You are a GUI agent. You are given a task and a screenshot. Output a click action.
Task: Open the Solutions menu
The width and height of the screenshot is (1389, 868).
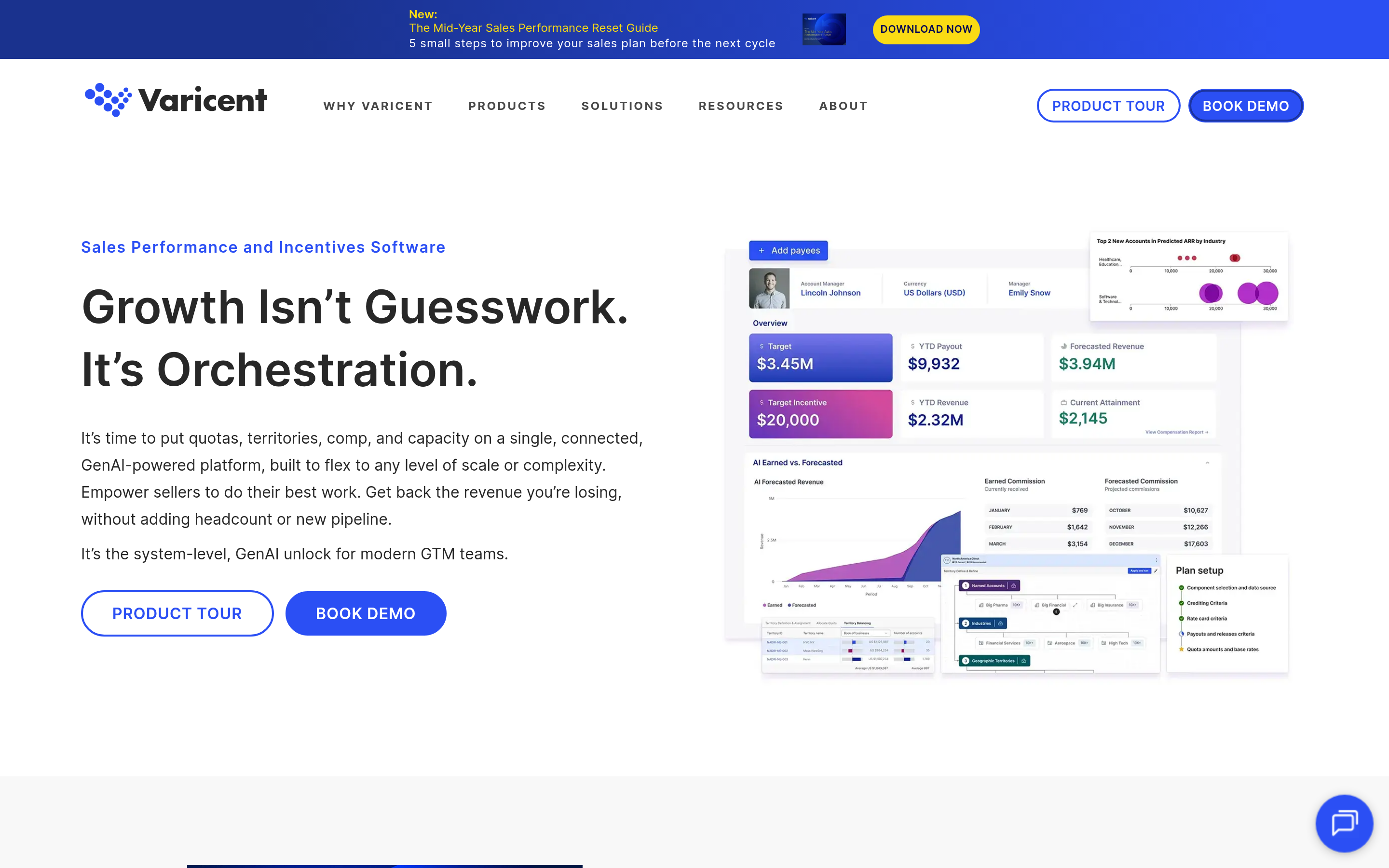622,106
